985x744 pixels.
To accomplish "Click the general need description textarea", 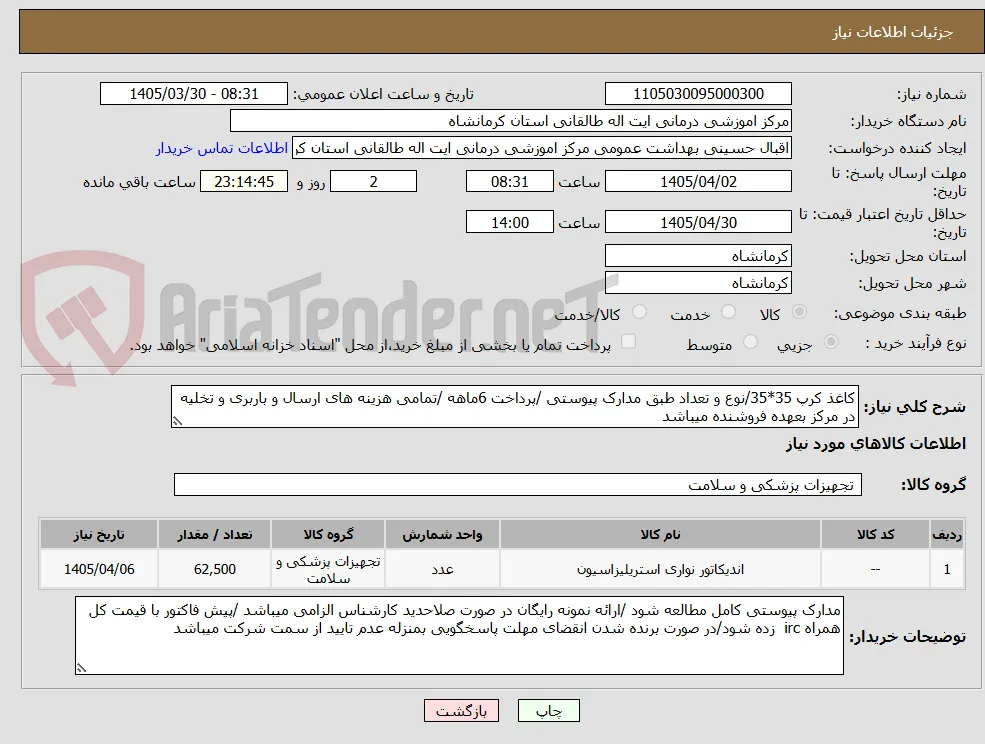I will (x=514, y=407).
